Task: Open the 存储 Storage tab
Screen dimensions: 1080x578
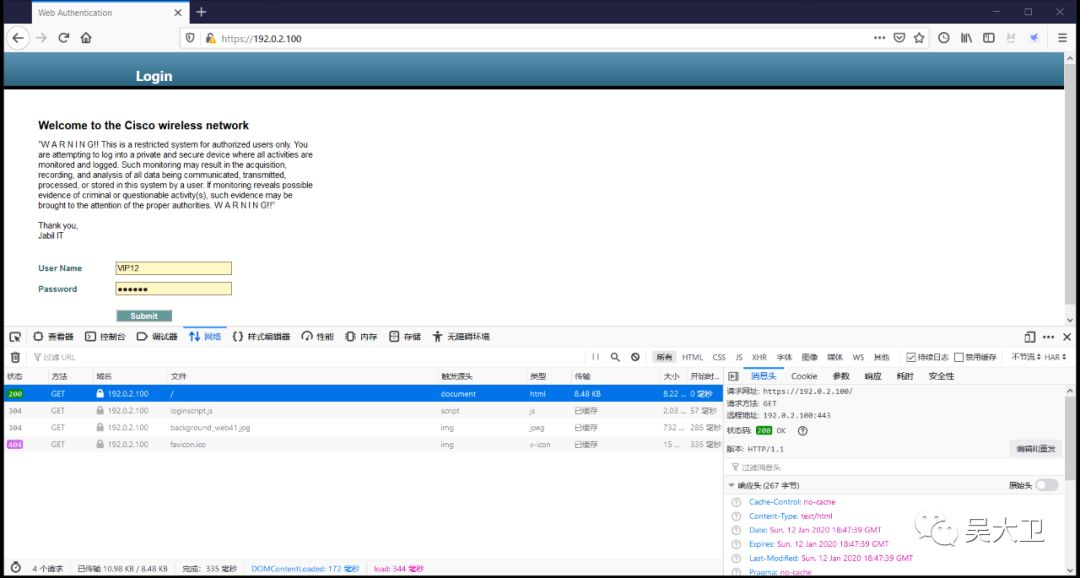Action: coord(405,337)
